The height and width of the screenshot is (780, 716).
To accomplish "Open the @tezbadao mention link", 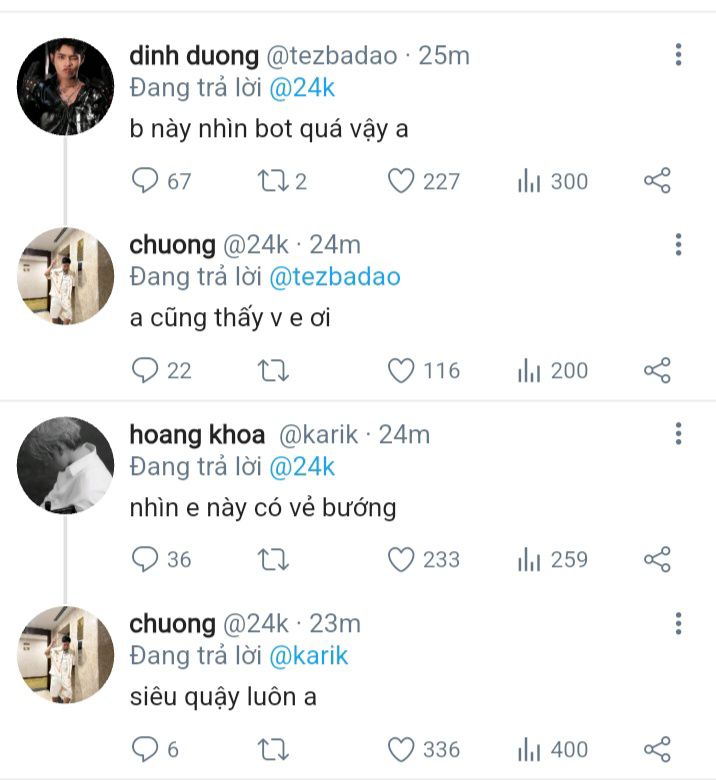I will tap(335, 277).
